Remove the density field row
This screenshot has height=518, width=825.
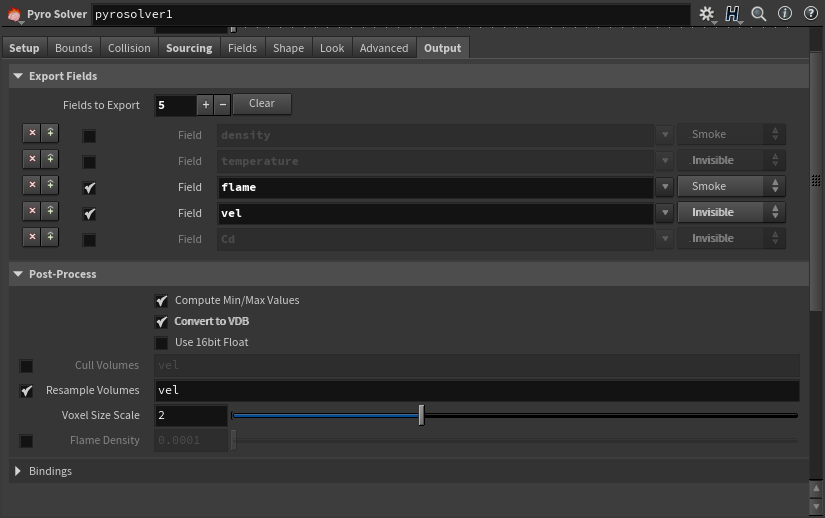tap(32, 134)
